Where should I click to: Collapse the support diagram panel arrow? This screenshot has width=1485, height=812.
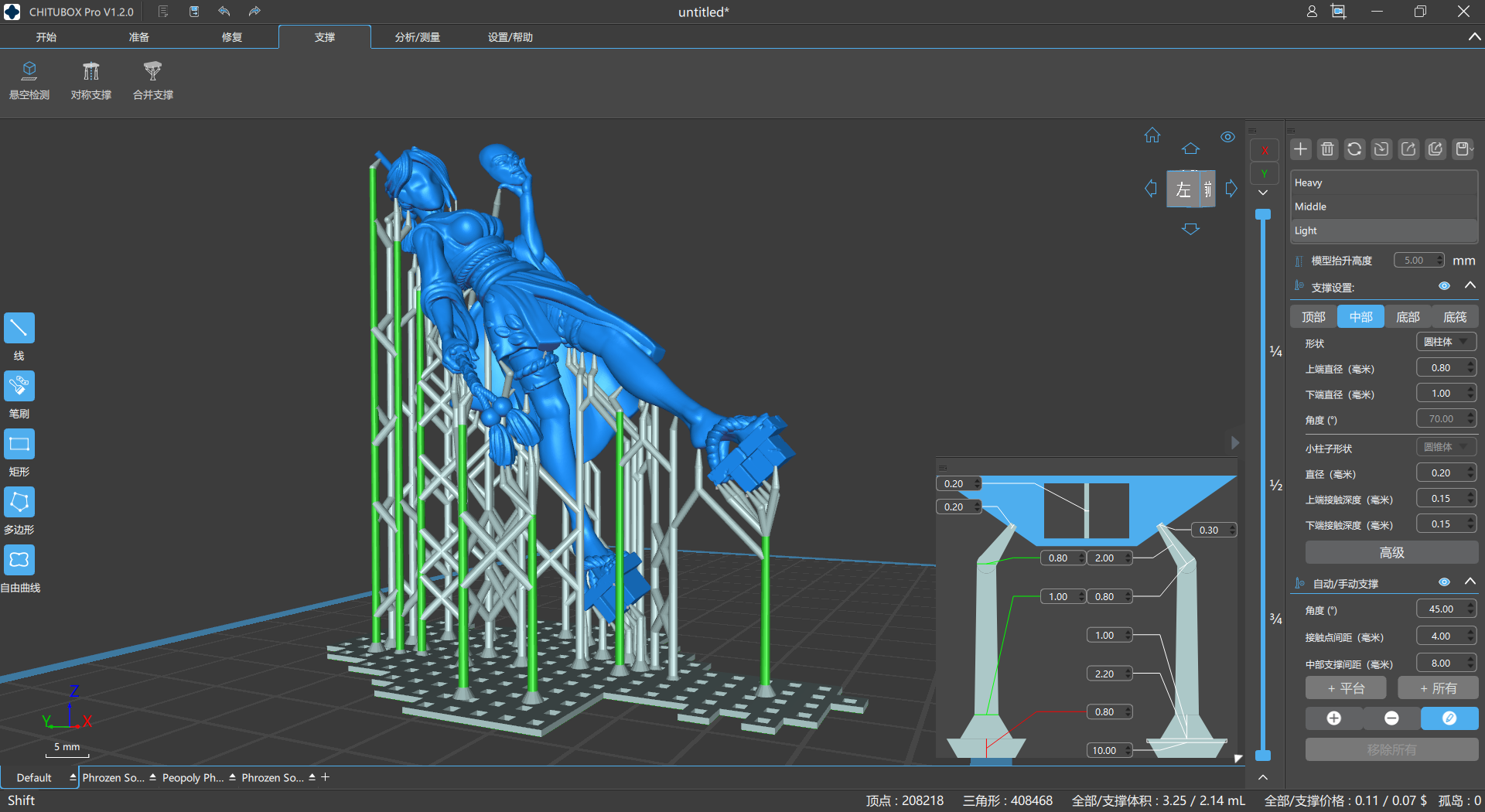[1235, 442]
